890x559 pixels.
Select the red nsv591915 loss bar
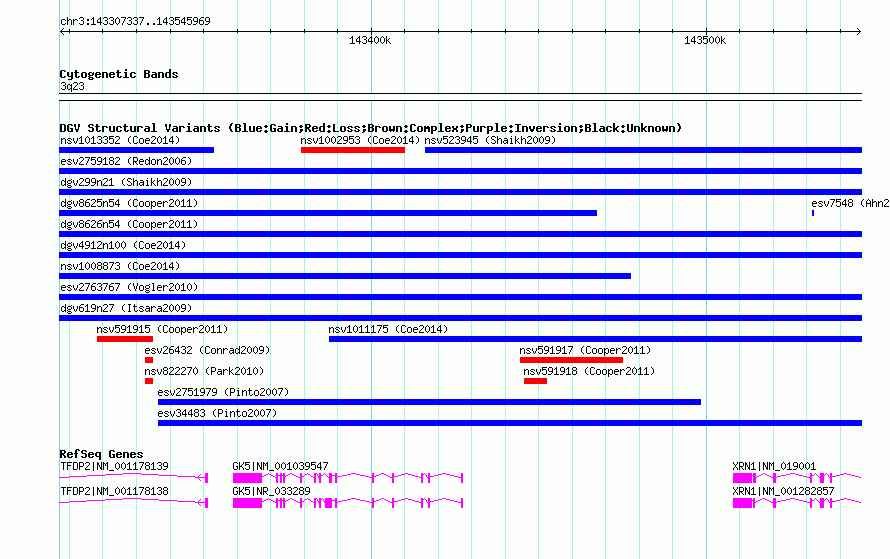click(125, 339)
